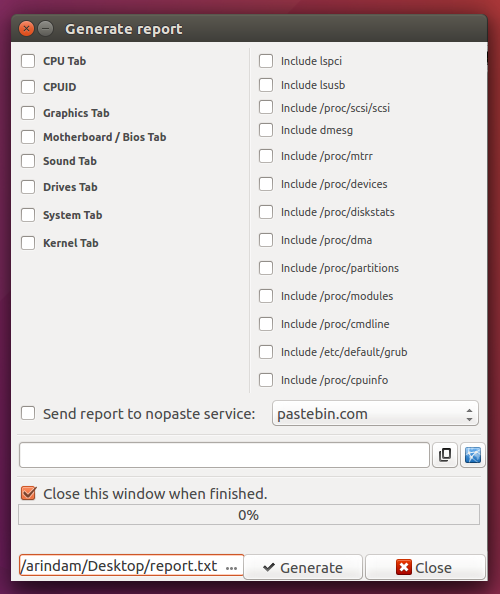500x594 pixels.
Task: Click the empty nopaste link text field
Action: coord(224,455)
